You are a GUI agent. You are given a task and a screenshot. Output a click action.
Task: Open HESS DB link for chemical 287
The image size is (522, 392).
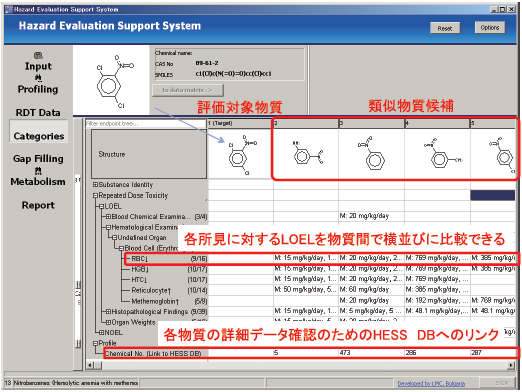[x=476, y=353]
